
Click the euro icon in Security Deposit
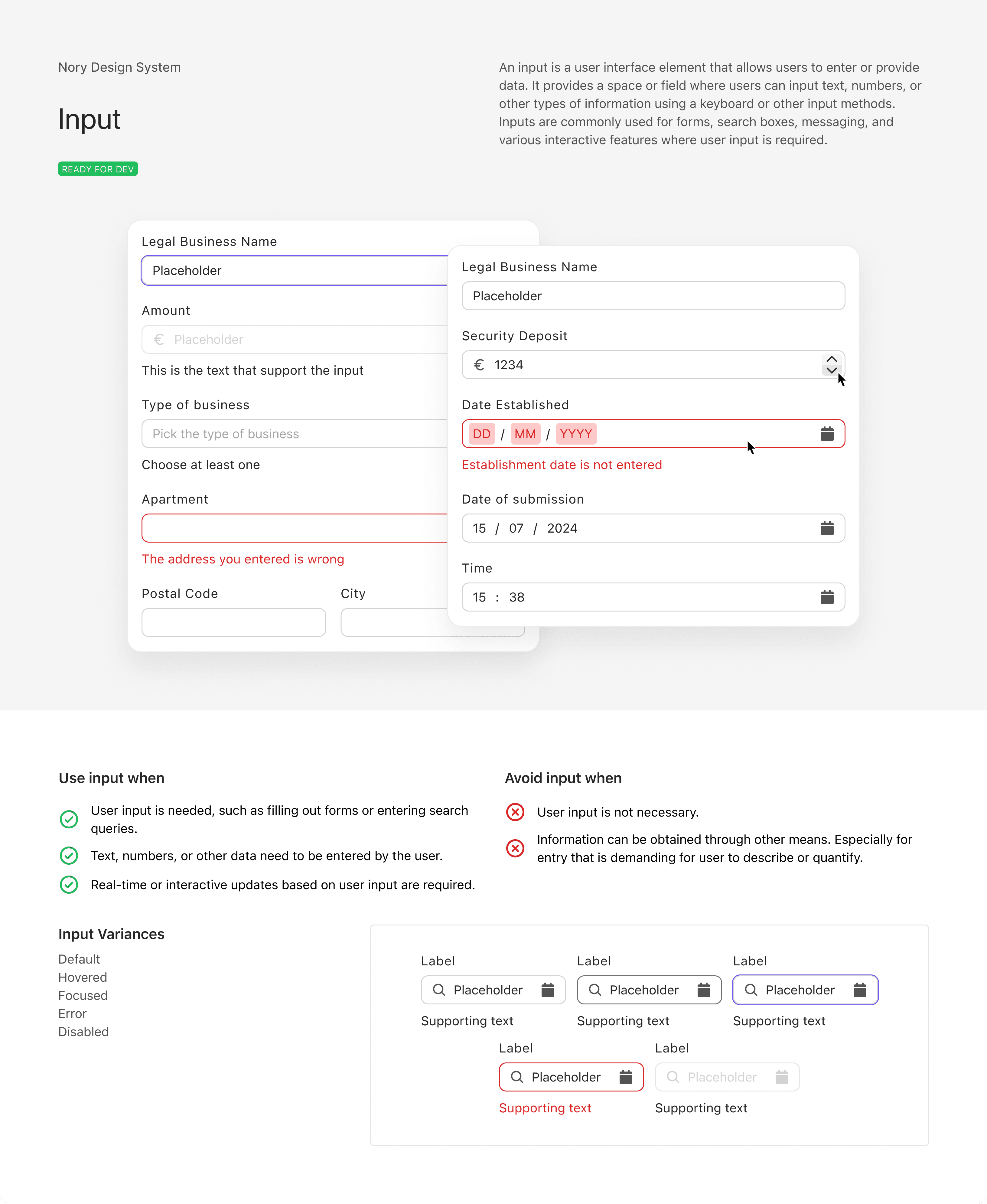pos(479,365)
